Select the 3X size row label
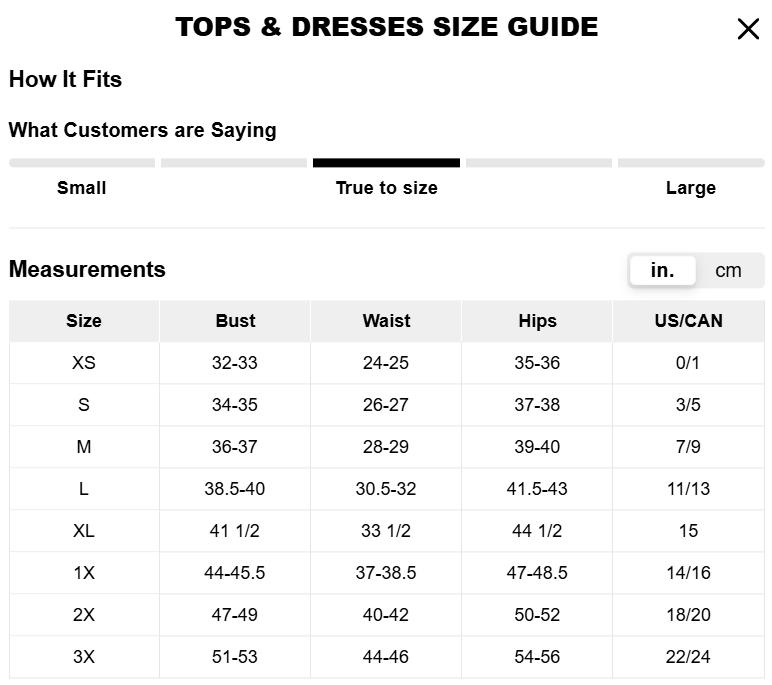The height and width of the screenshot is (685, 772). coord(84,657)
